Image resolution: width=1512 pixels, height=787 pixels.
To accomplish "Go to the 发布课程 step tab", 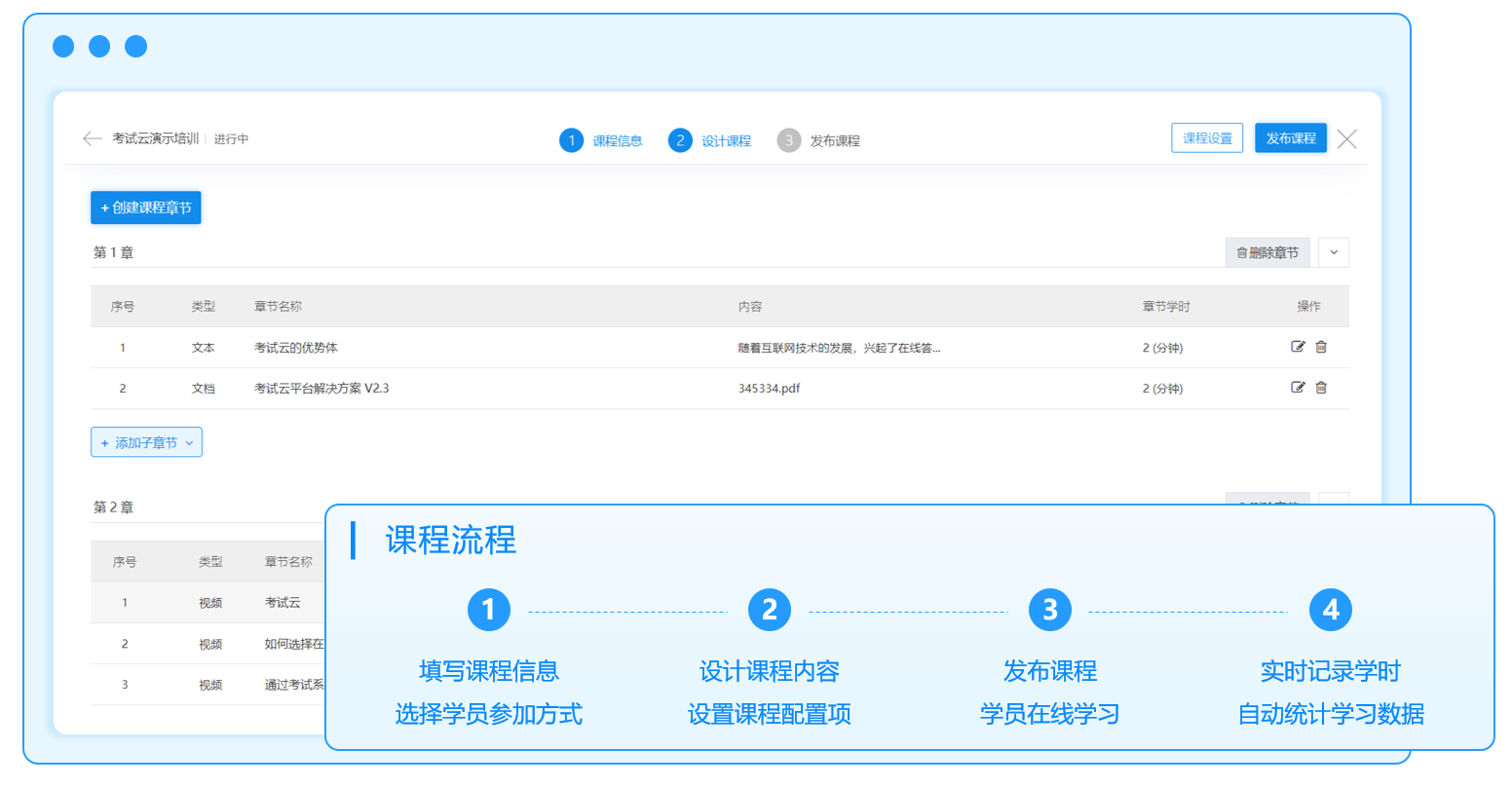I will 819,140.
